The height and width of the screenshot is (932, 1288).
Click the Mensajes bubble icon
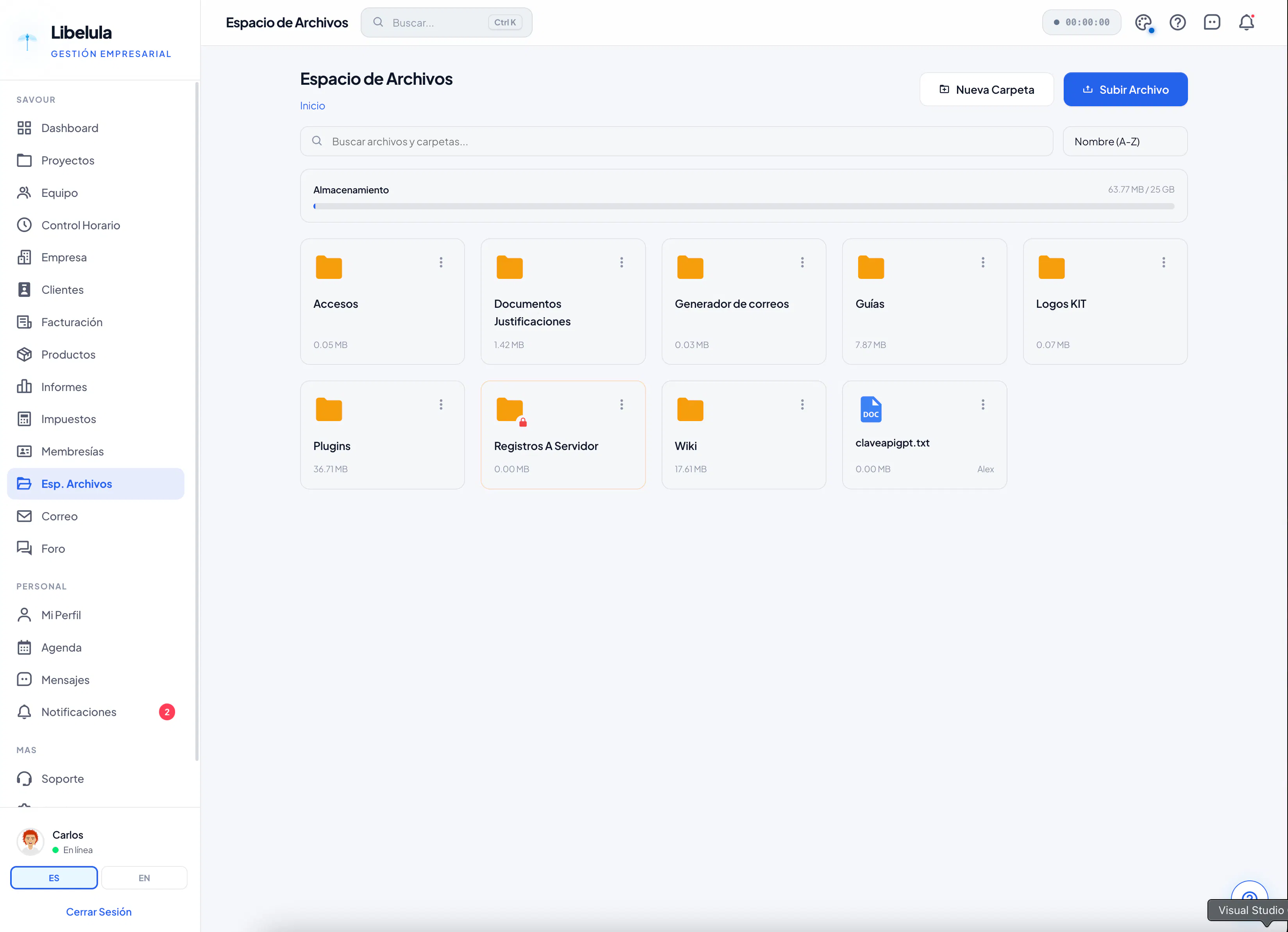click(x=24, y=679)
